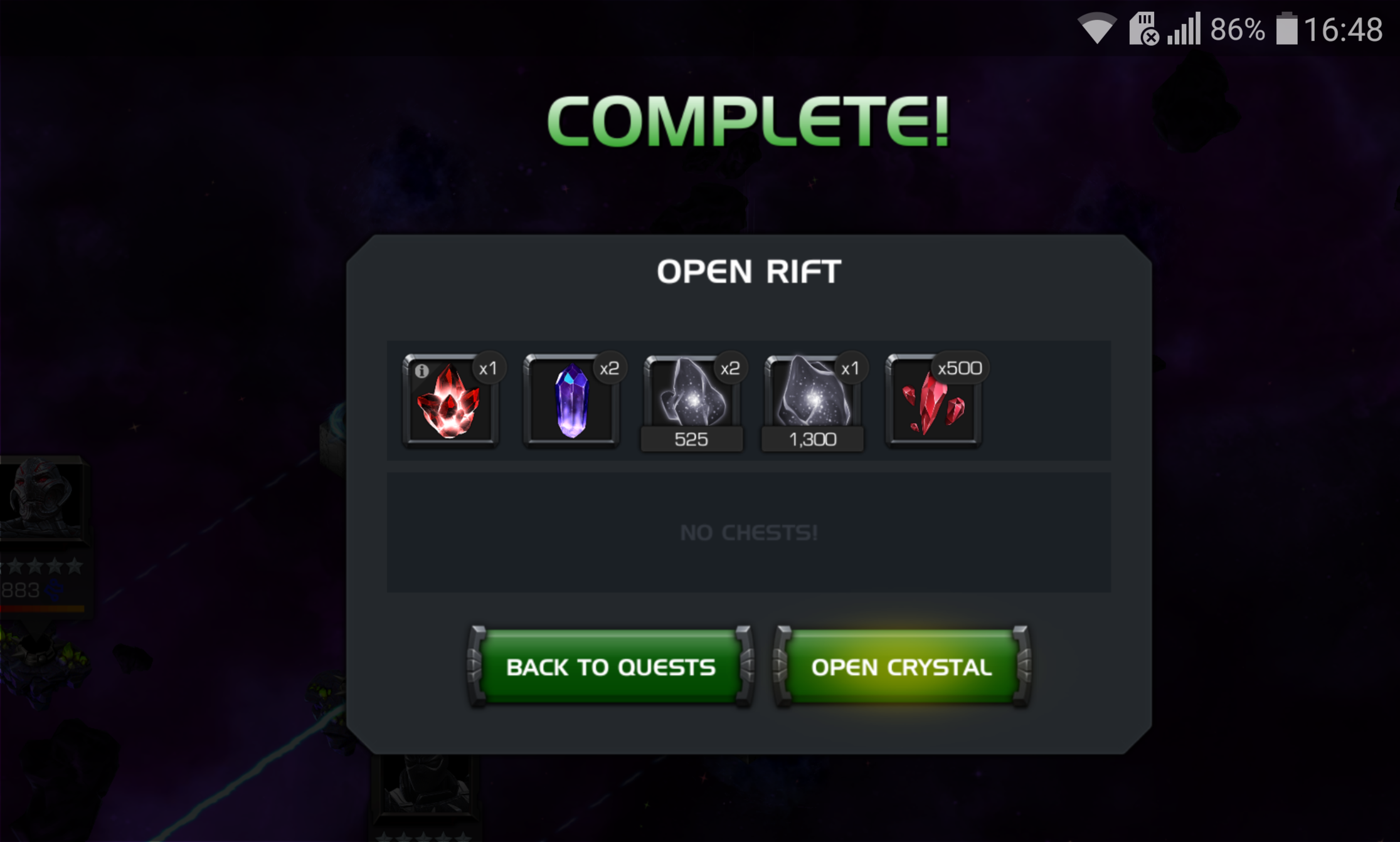
Task: Click Open Crystal button
Action: 902,667
